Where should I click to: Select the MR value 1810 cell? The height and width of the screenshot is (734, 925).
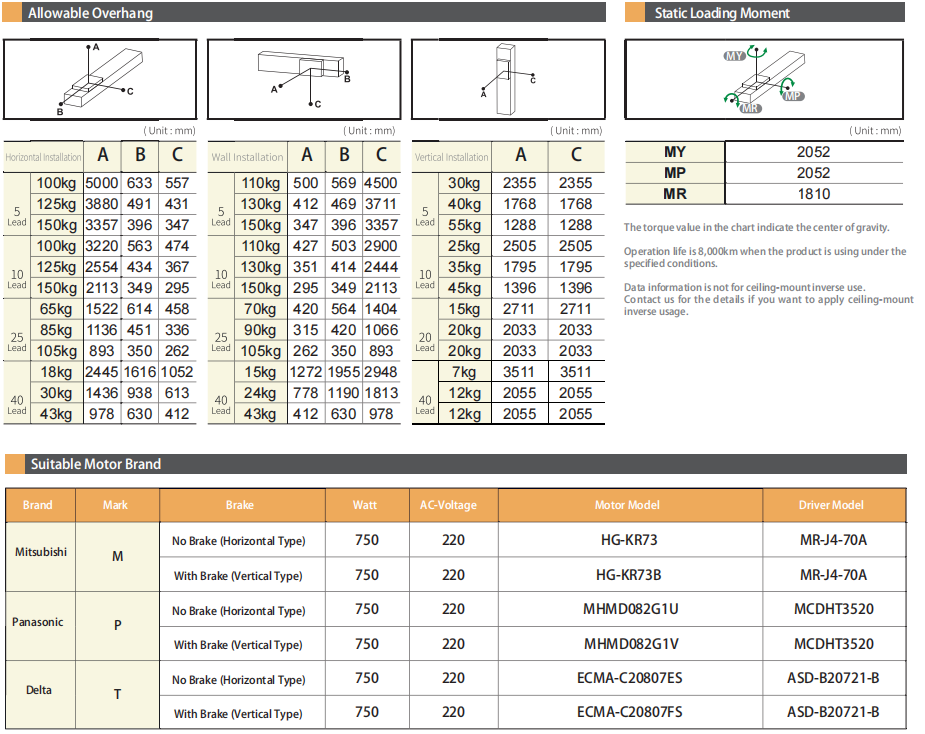point(813,194)
